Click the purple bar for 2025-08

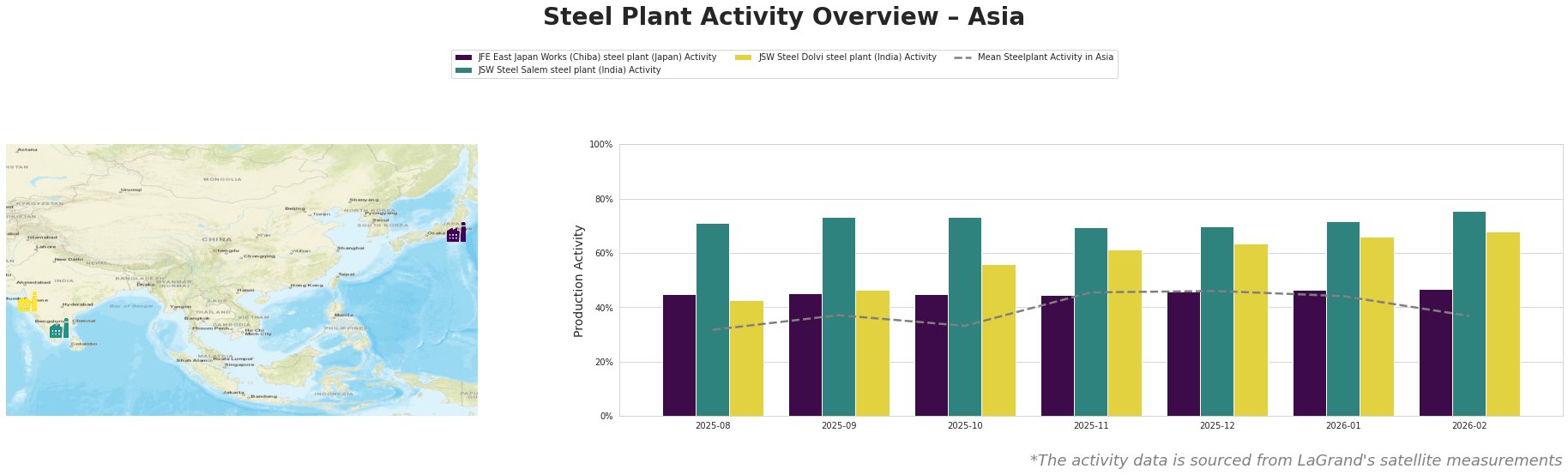pos(679,355)
